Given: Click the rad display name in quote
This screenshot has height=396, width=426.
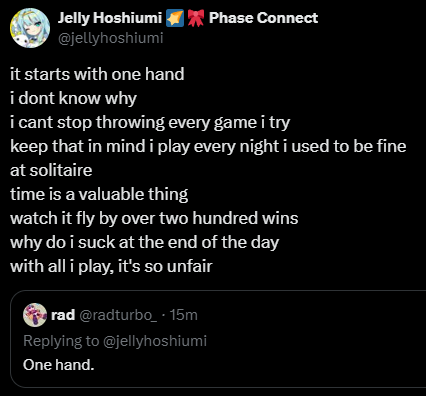Looking at the screenshot, I should [x=63, y=315].
